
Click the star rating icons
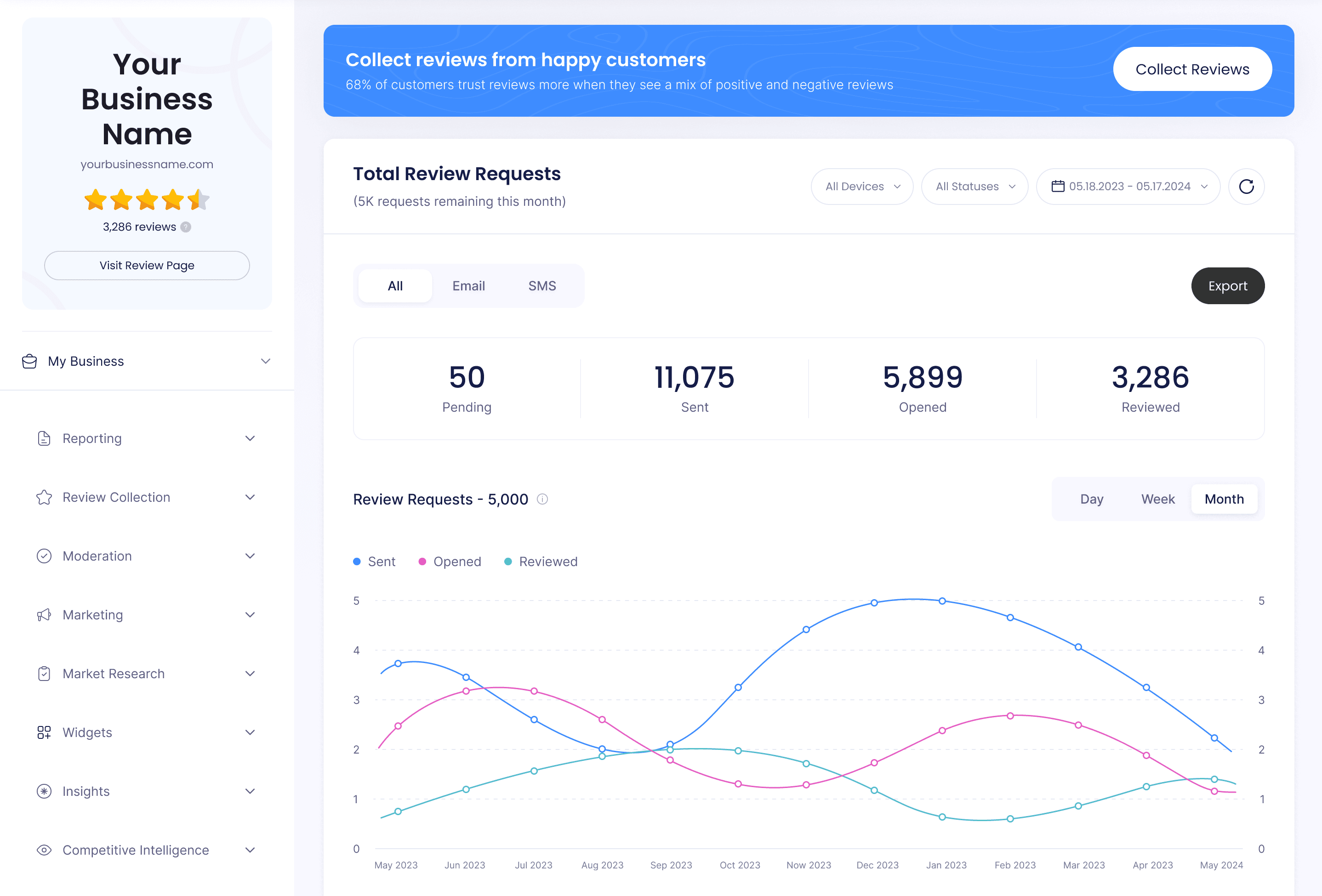pyautogui.click(x=147, y=199)
